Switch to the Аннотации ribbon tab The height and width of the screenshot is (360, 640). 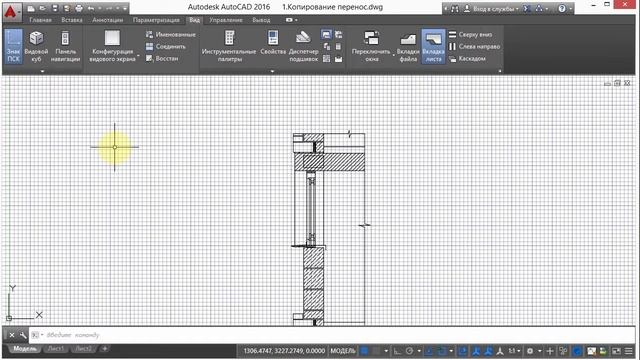107,20
